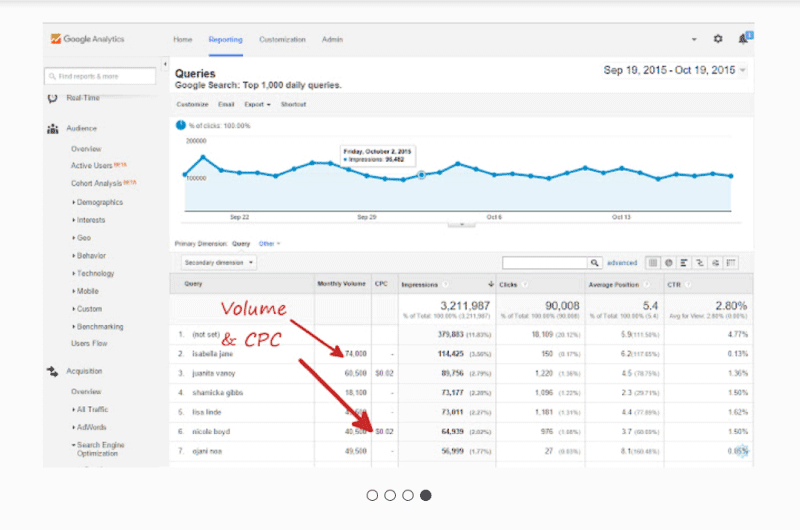Click the Customize button
Viewport: 800px width, 530px height.
point(192,105)
